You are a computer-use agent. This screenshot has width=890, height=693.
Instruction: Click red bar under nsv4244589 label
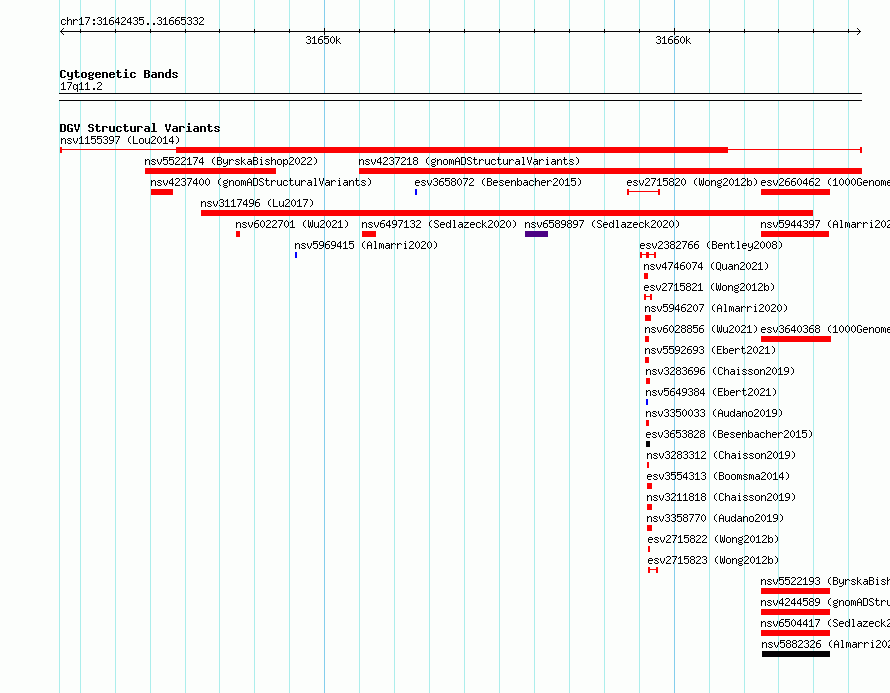(x=795, y=612)
